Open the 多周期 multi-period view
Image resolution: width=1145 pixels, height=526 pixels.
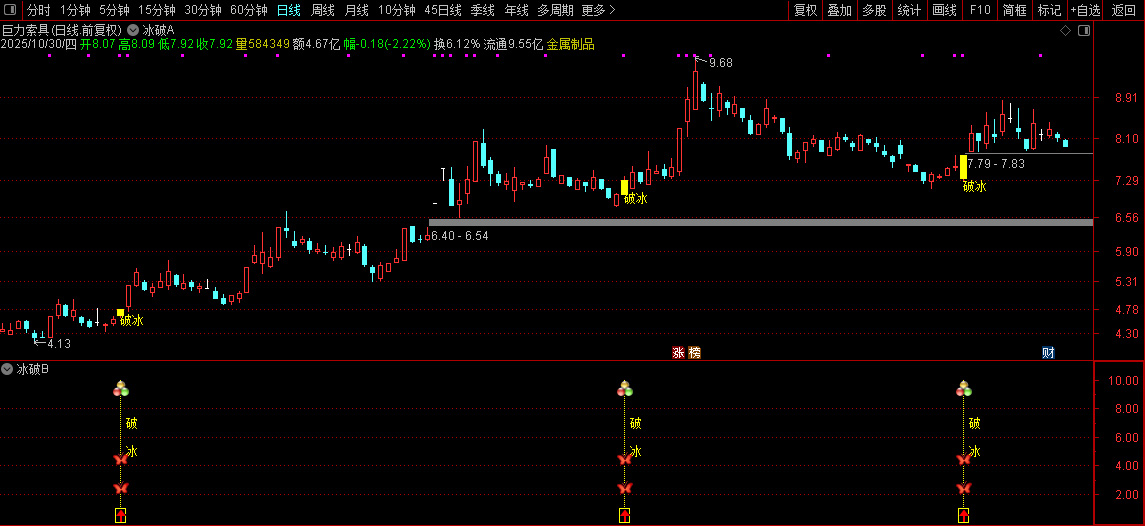pos(555,10)
